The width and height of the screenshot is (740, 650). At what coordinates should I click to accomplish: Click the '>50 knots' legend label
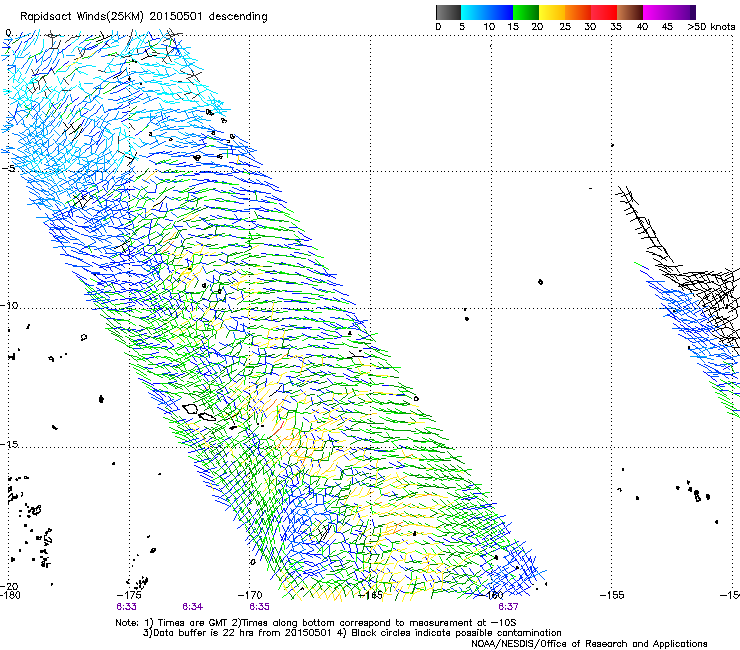711,27
